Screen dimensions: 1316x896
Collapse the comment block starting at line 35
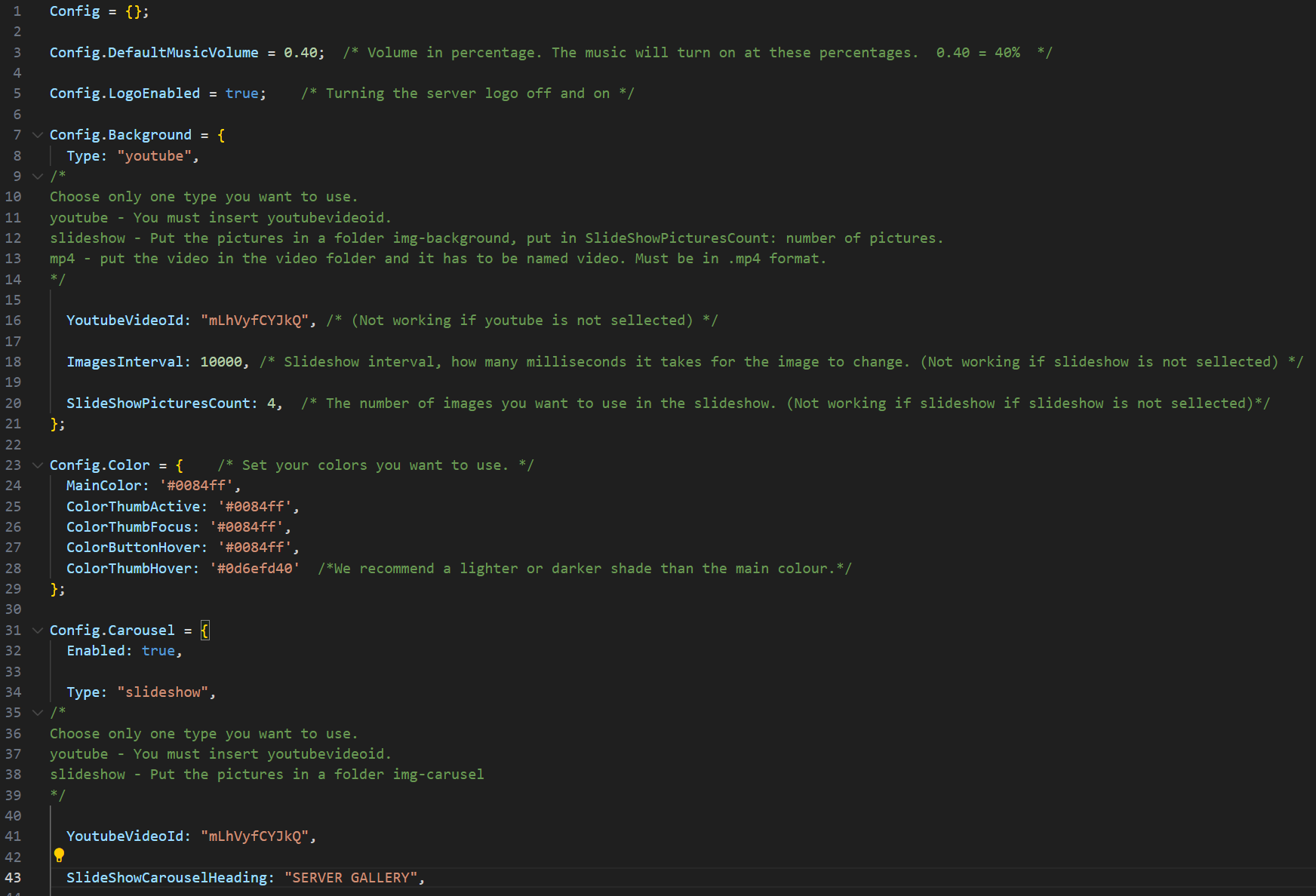pos(38,712)
